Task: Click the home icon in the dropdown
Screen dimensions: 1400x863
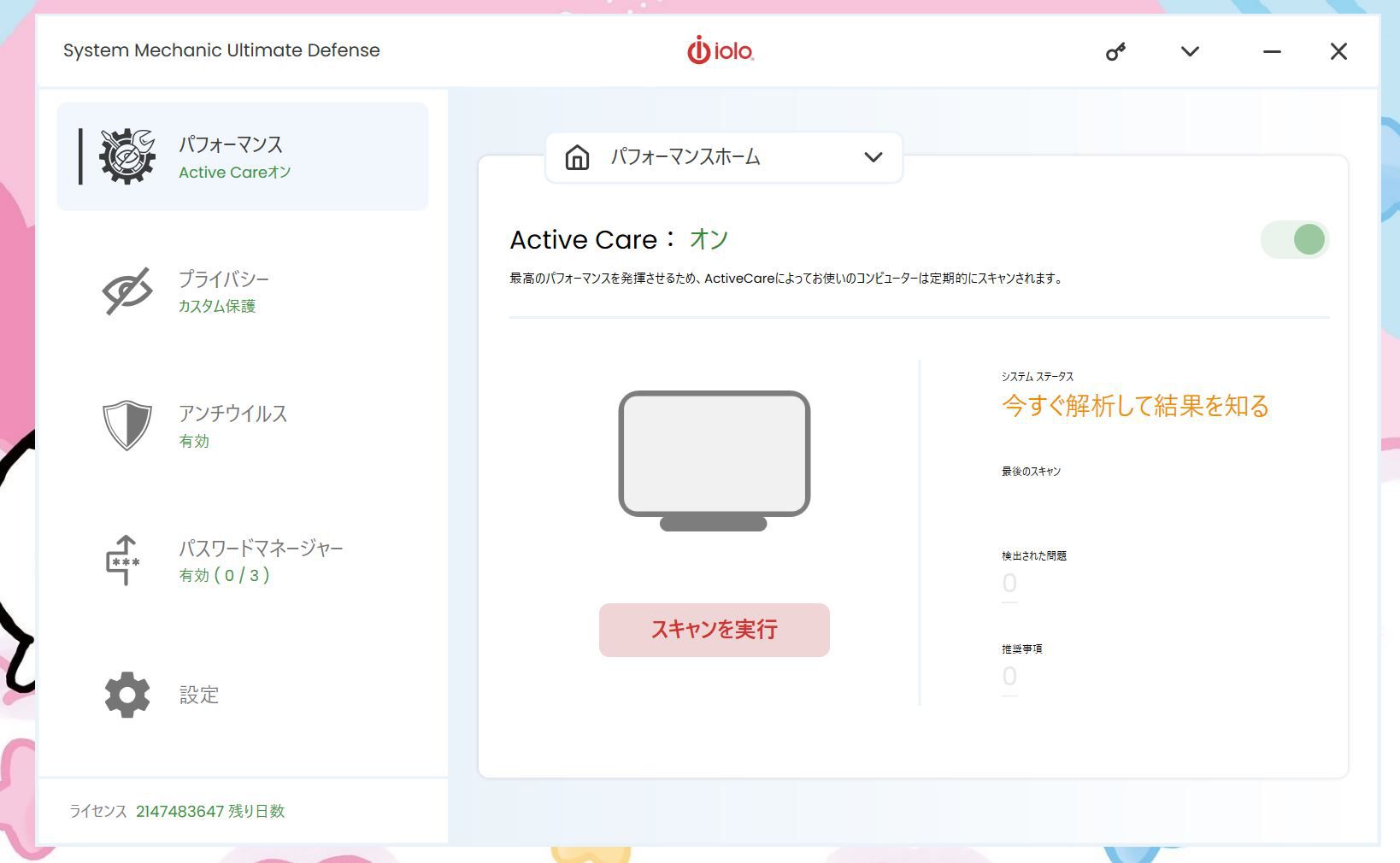Action: (577, 157)
